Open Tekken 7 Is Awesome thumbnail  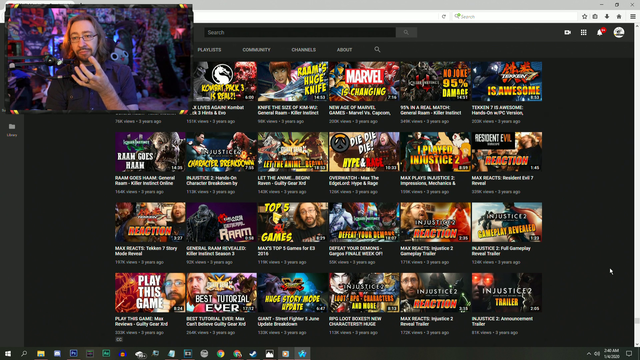pyautogui.click(x=507, y=81)
